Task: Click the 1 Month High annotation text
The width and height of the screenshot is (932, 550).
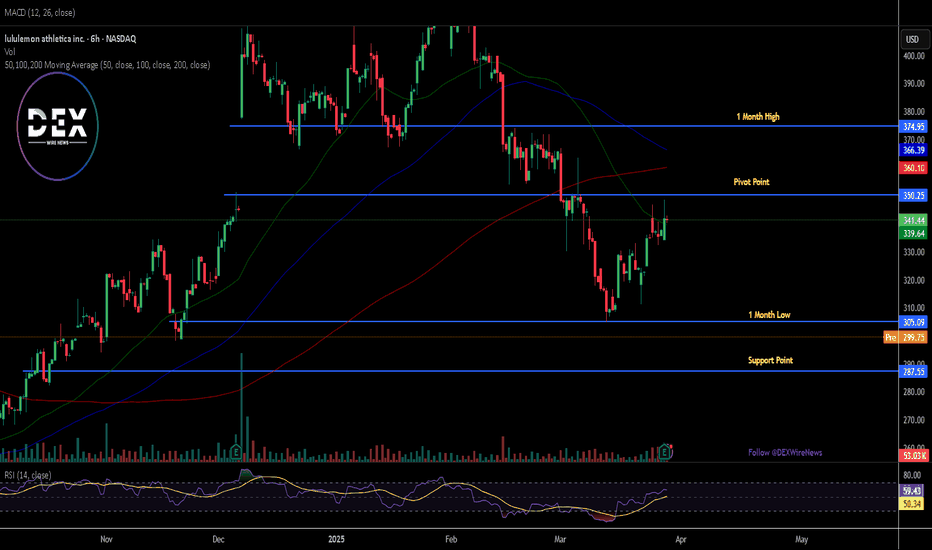Action: [758, 117]
